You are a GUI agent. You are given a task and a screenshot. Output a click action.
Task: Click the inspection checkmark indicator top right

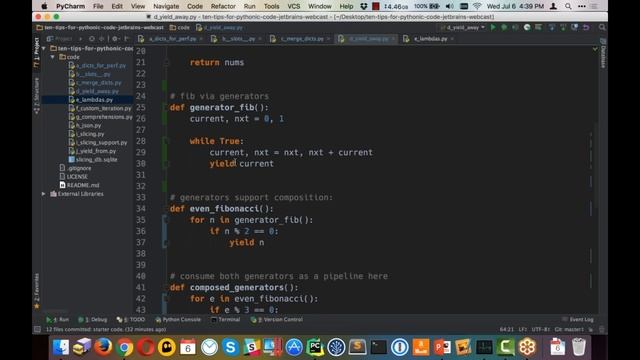click(595, 49)
